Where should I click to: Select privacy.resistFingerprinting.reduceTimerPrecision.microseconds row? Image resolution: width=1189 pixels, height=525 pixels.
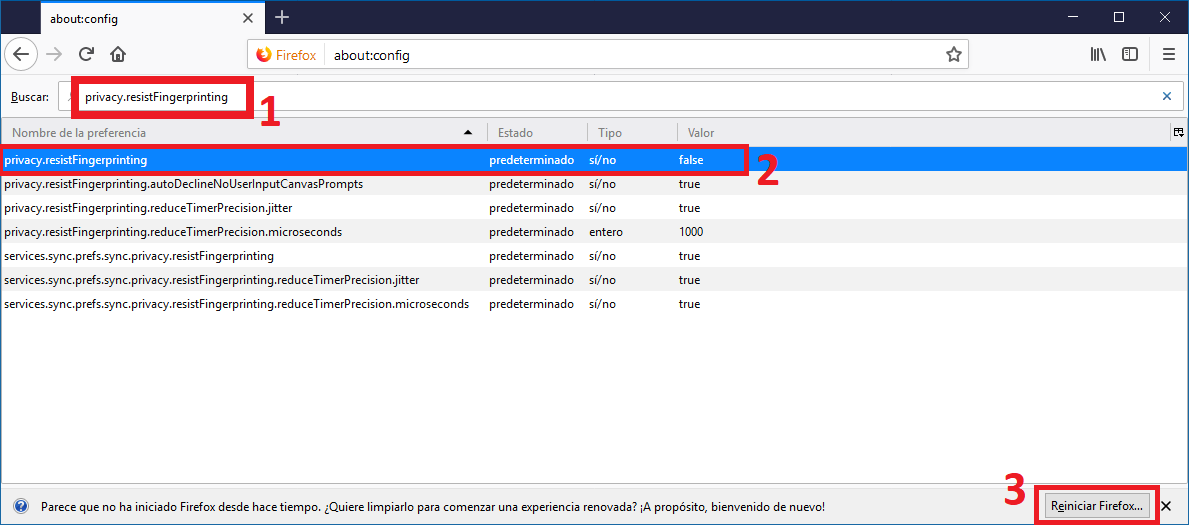coord(594,232)
